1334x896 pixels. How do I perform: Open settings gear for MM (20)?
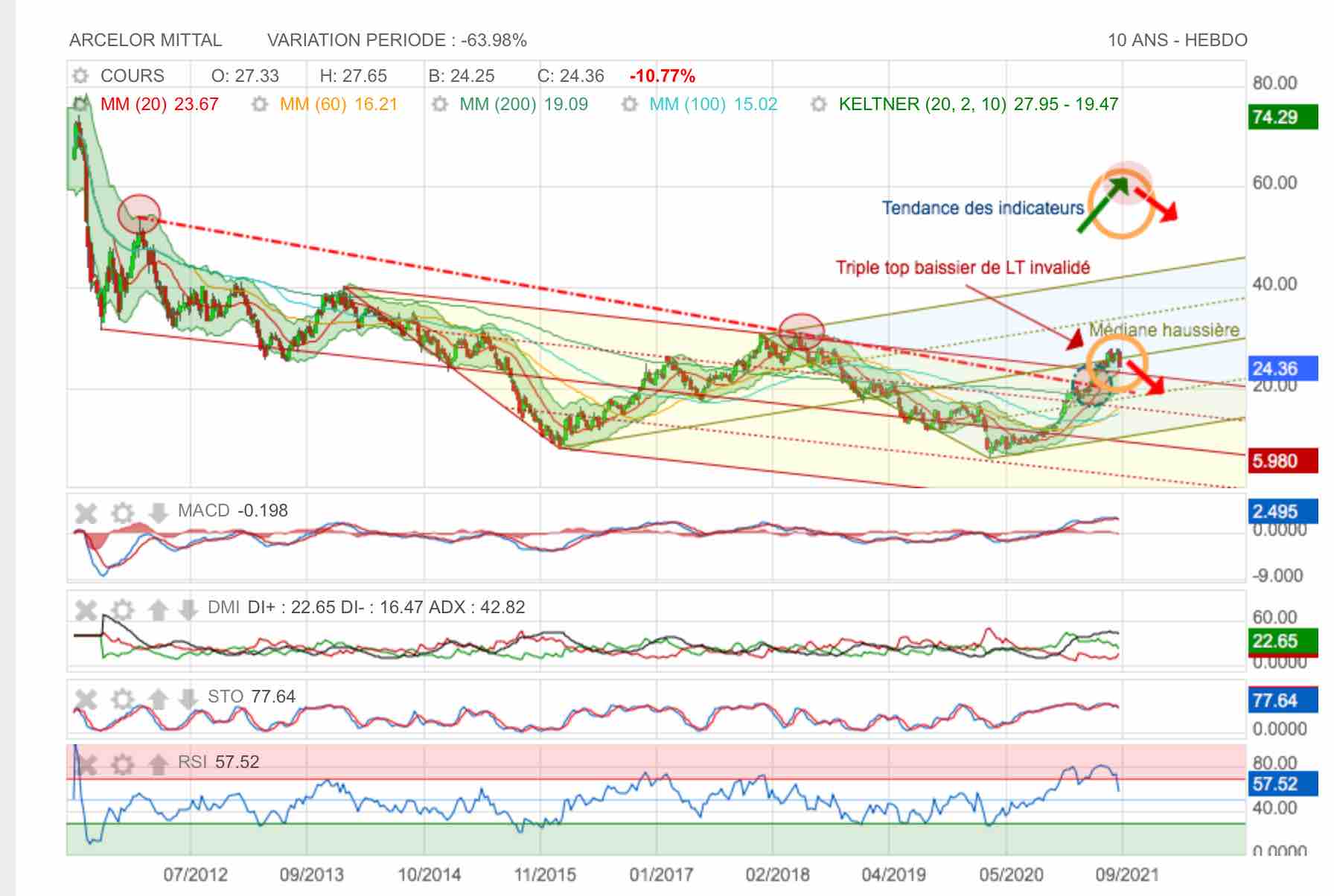pyautogui.click(x=80, y=104)
